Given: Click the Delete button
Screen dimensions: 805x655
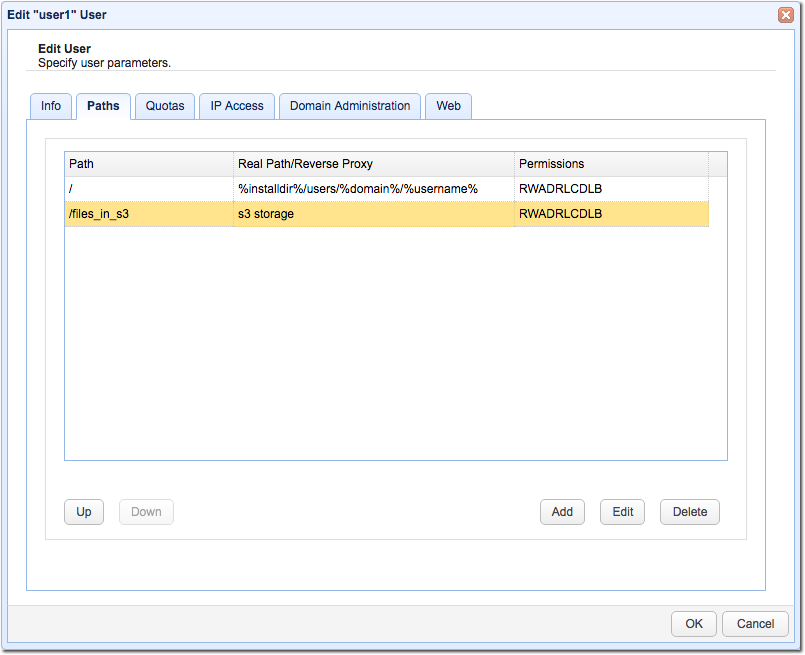Looking at the screenshot, I should [x=689, y=511].
